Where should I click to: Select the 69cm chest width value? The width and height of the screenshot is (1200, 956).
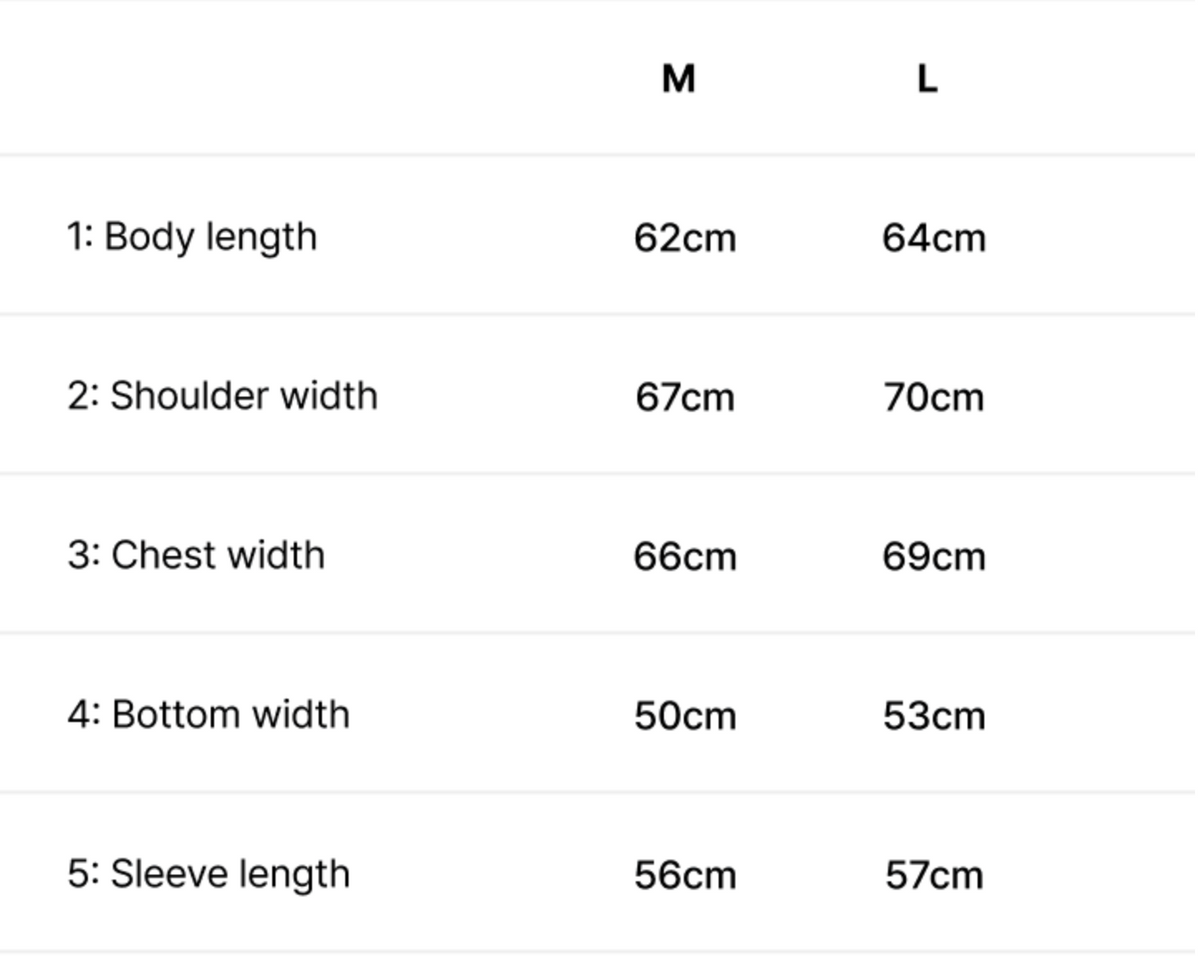click(x=934, y=556)
